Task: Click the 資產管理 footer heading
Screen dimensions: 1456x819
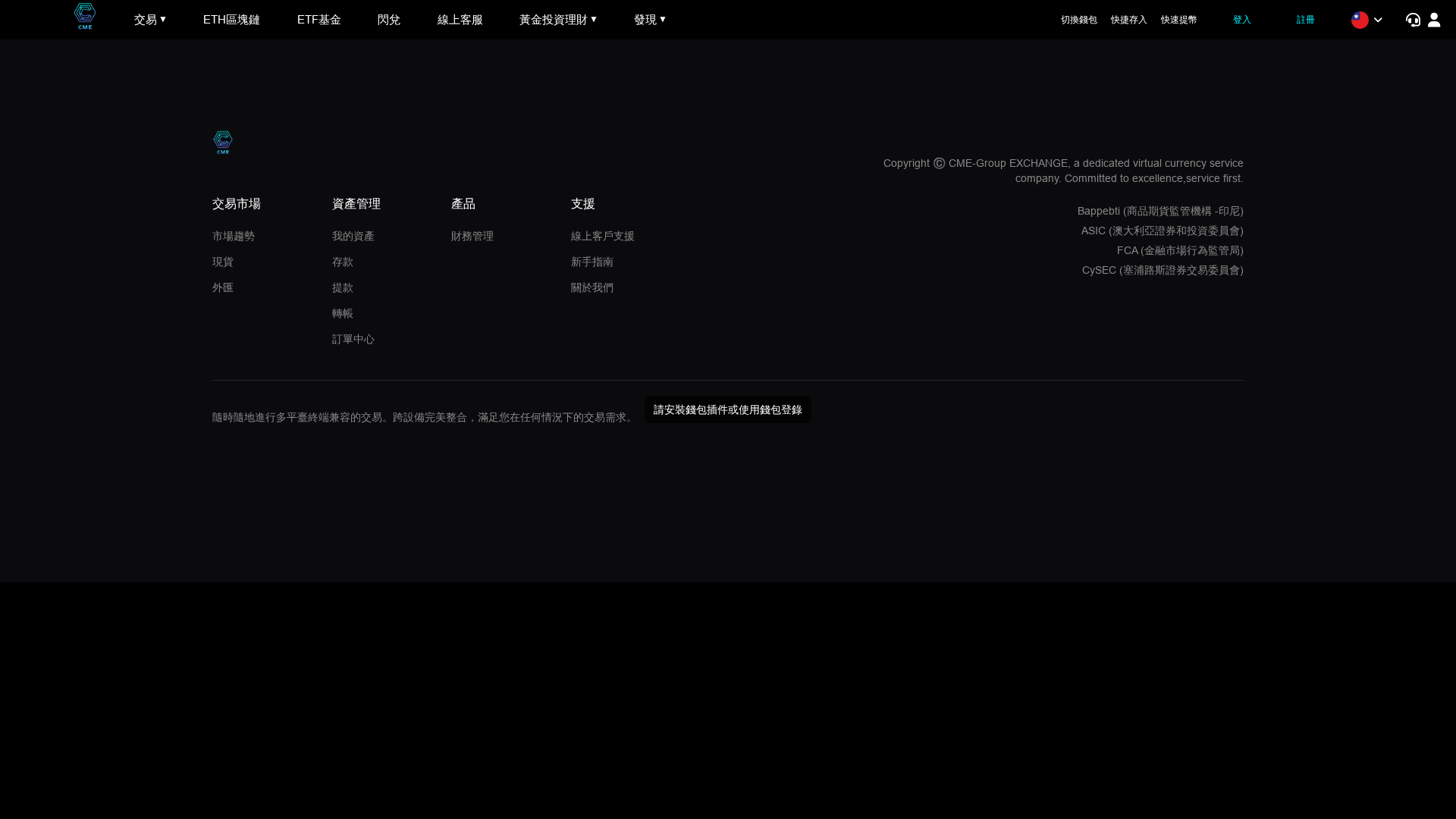Action: click(x=356, y=204)
